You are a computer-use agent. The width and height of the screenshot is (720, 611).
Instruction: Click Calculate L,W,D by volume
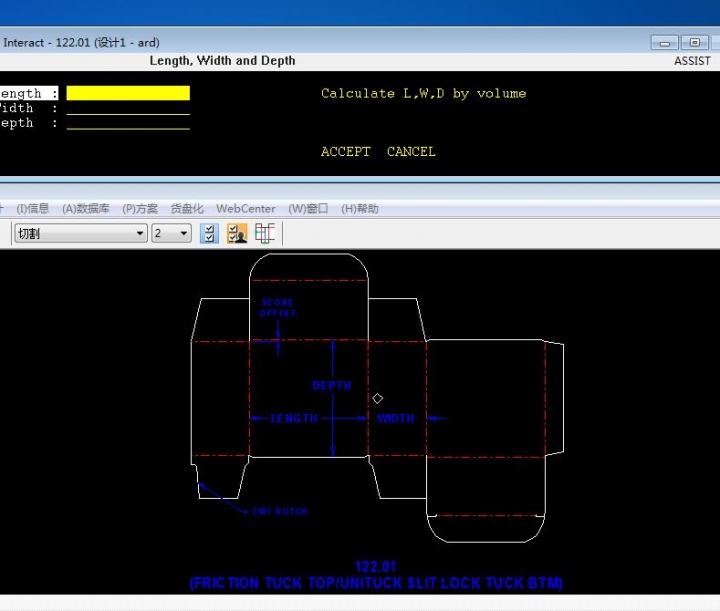tap(423, 93)
